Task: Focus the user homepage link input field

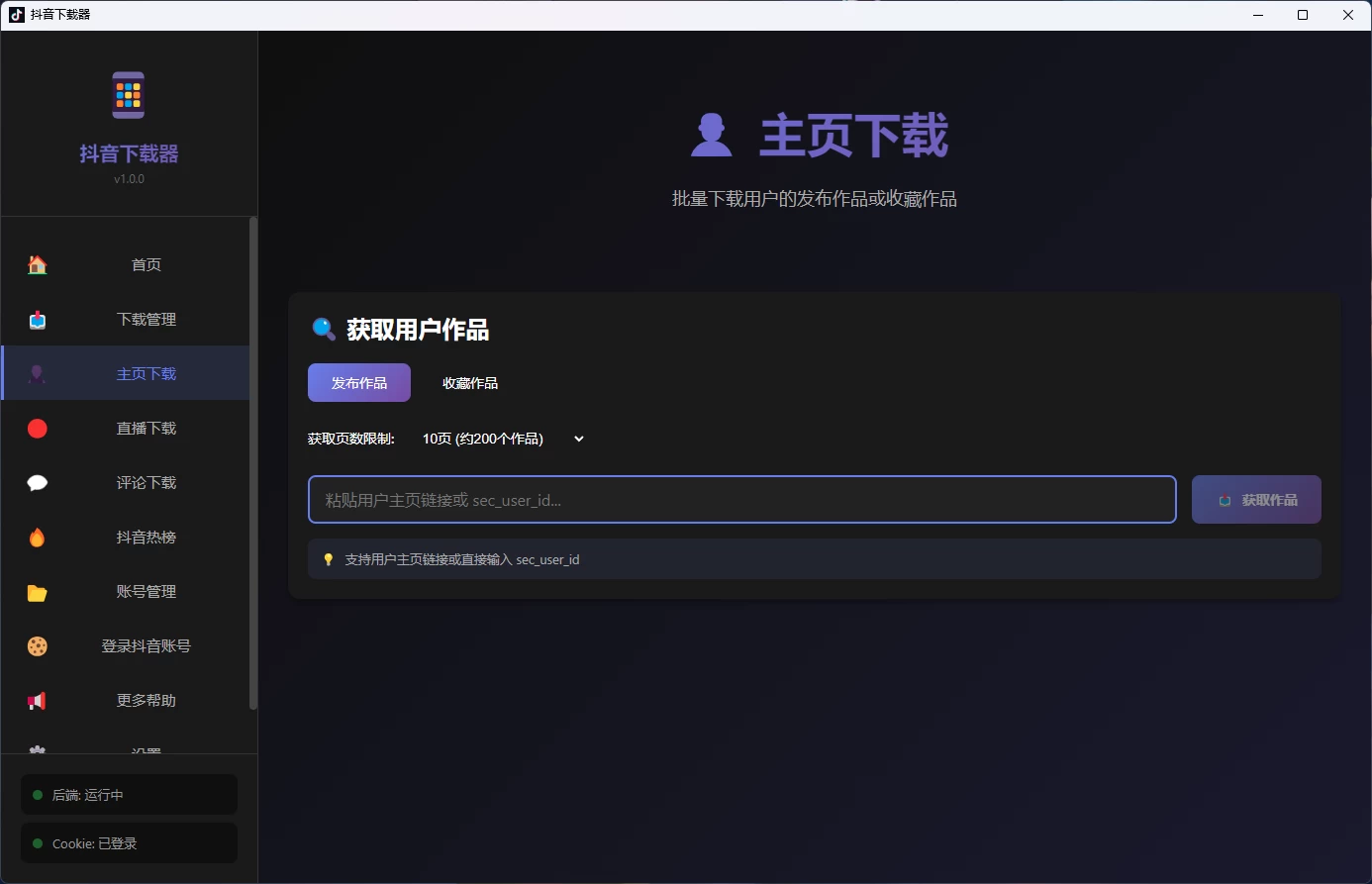Action: coord(742,500)
